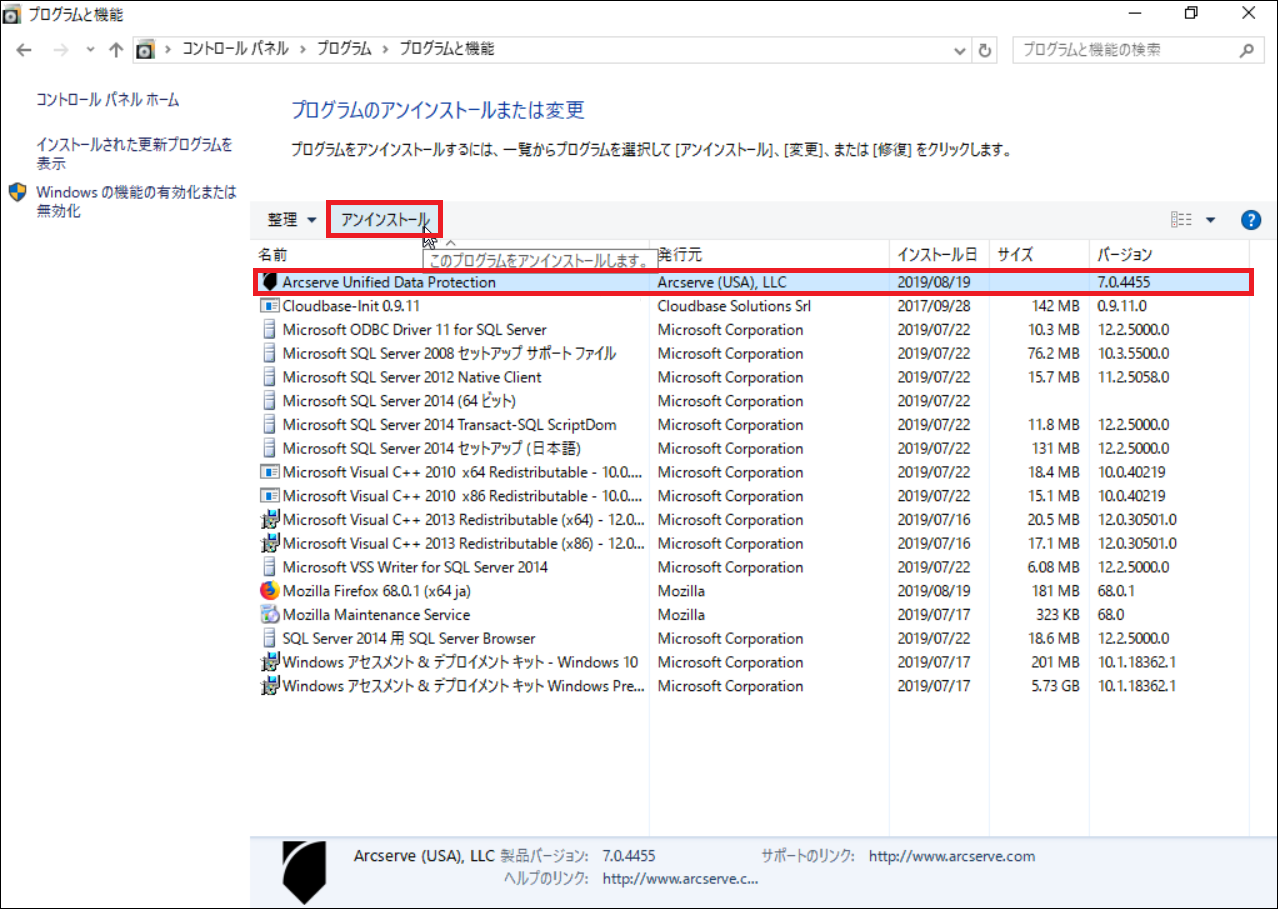Screen dimensions: 1278x909
Task: Click the Windows アセスメント キット Windows Pre... icon
Action: click(269, 686)
